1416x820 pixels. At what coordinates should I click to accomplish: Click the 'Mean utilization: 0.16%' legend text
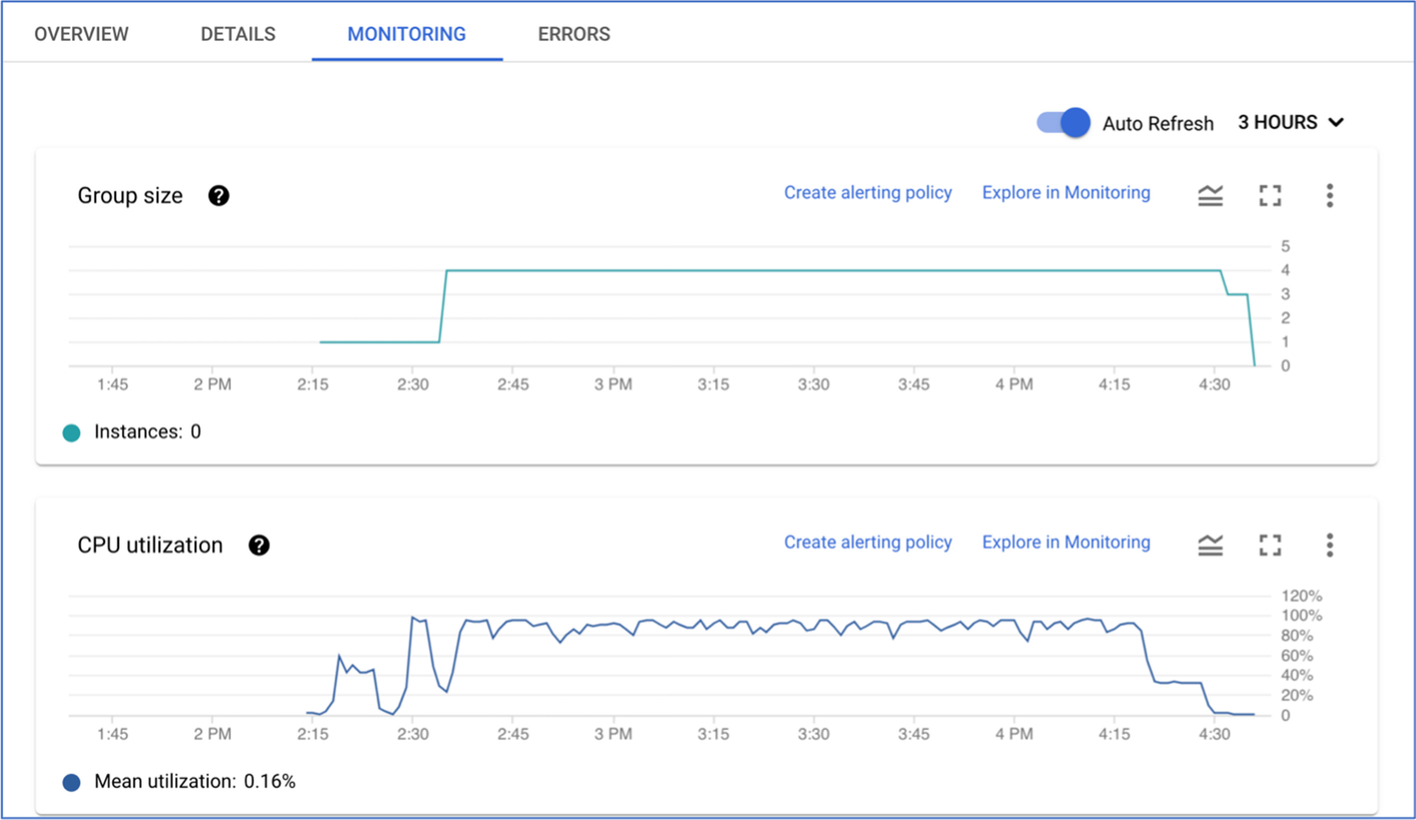coord(195,782)
